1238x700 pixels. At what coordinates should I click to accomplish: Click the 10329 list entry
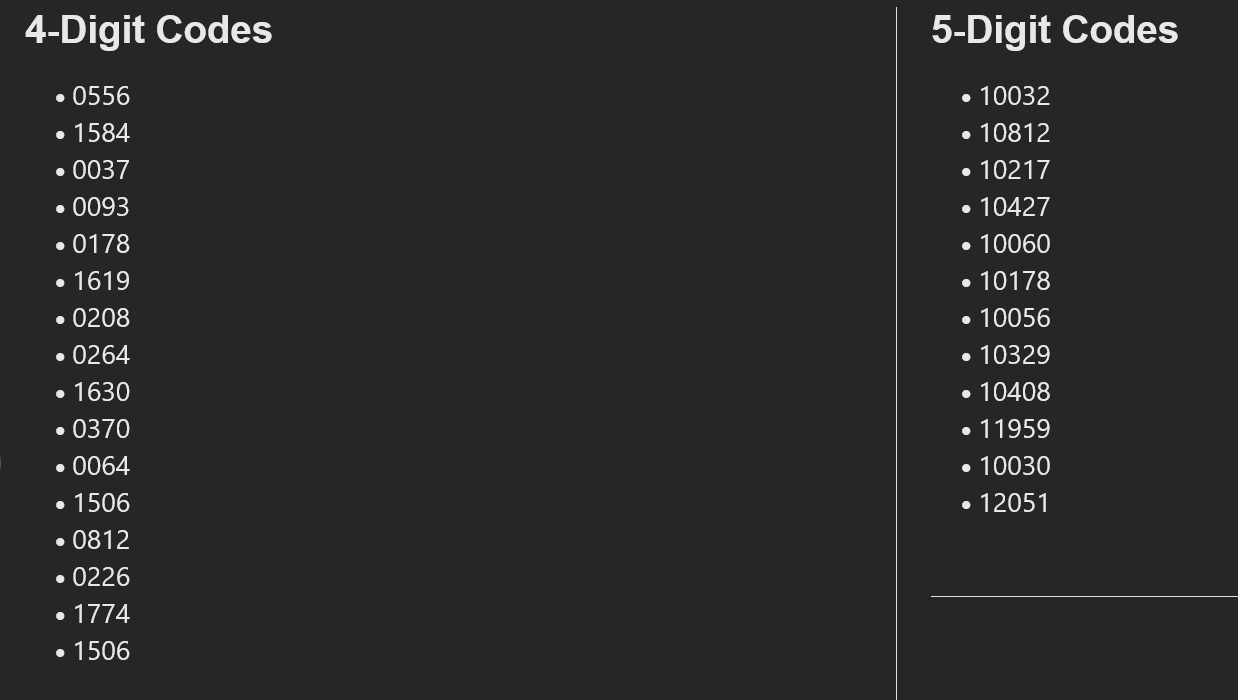coord(1014,355)
